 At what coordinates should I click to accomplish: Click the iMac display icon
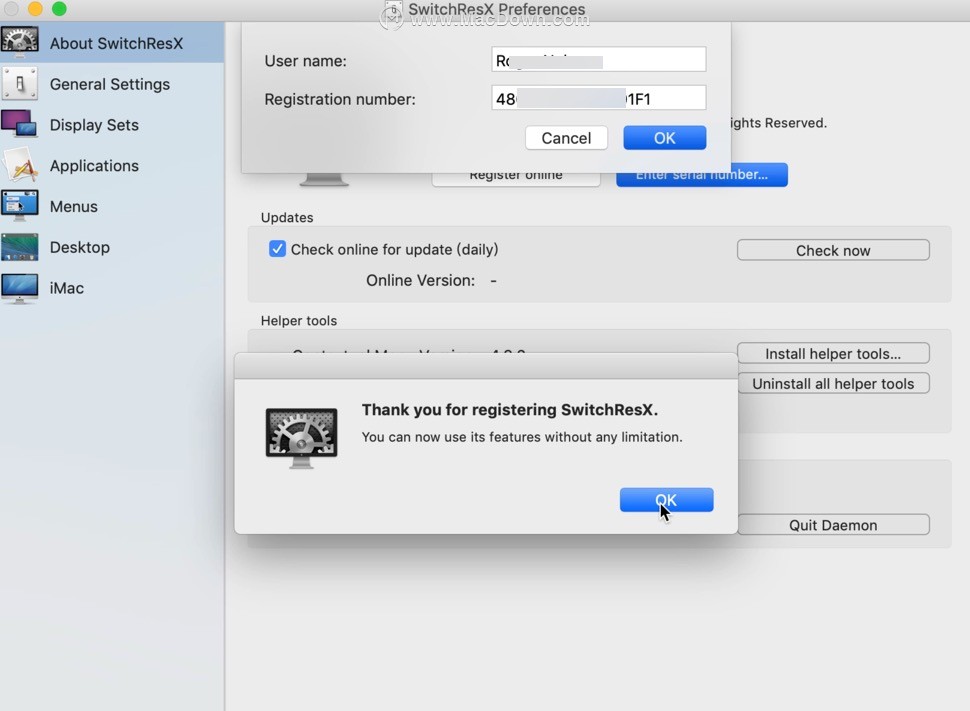(20, 288)
